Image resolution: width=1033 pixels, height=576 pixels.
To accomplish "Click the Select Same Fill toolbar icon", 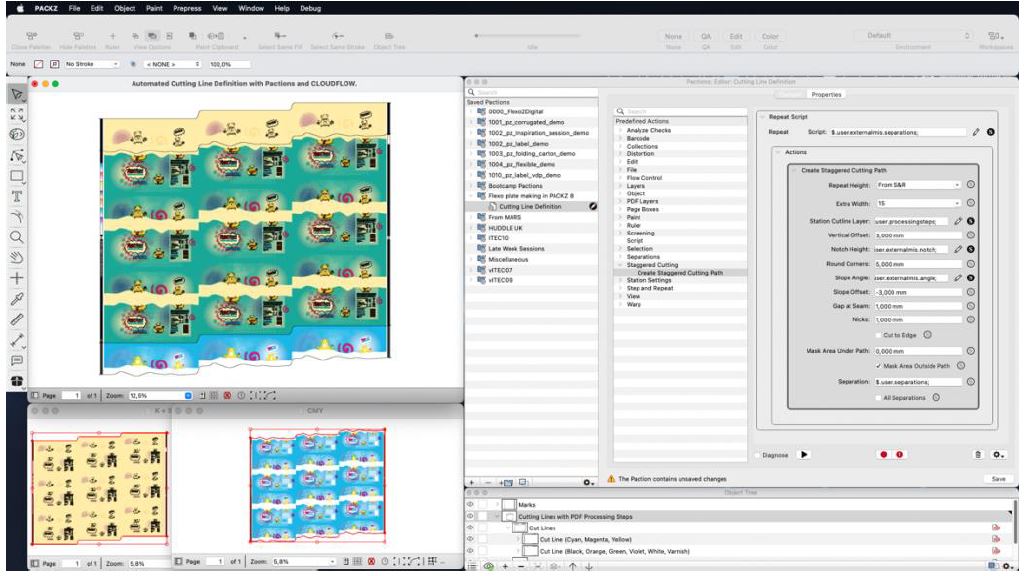I will (x=279, y=34).
